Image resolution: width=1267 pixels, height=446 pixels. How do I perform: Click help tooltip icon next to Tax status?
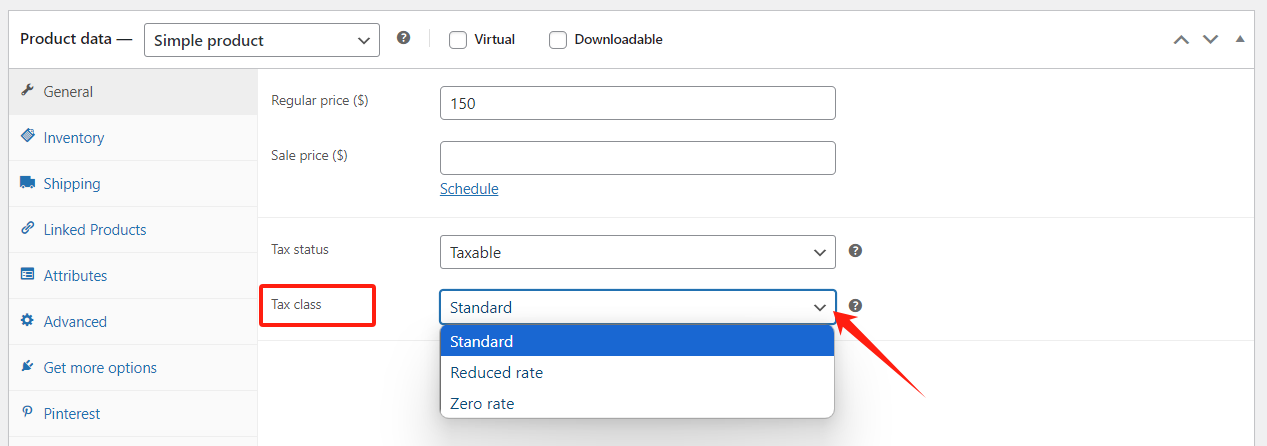pyautogui.click(x=855, y=251)
